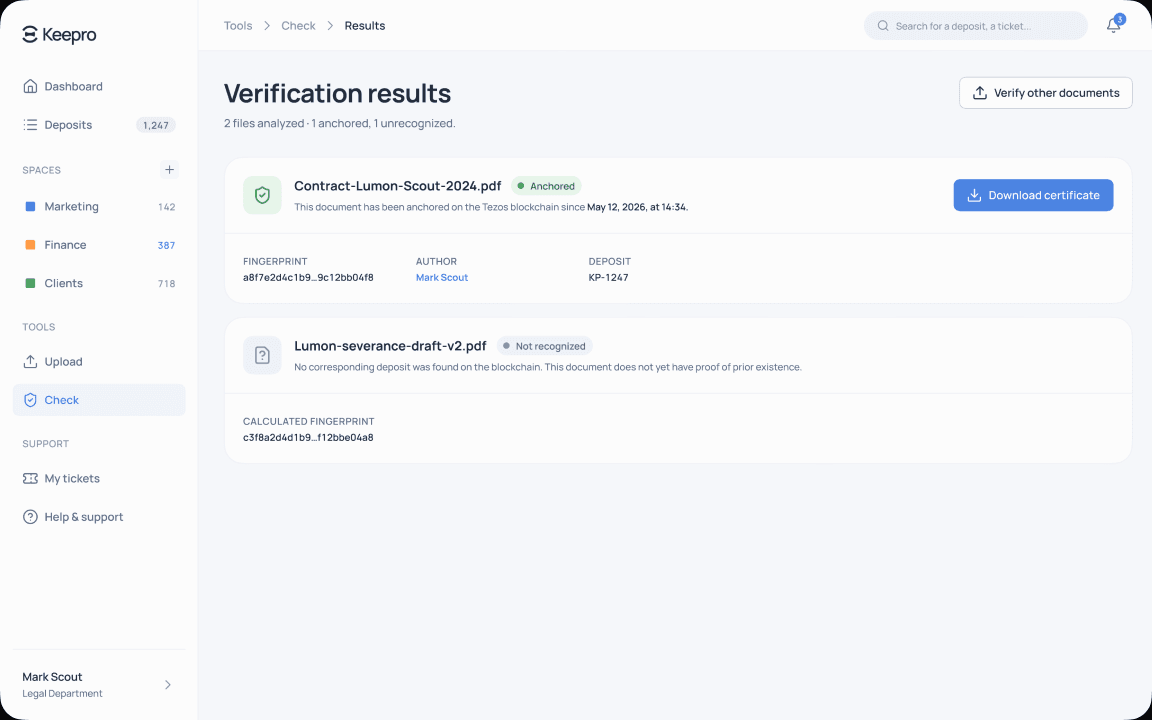Expand the Mark Scout profile chevron
The height and width of the screenshot is (720, 1152).
click(x=168, y=685)
